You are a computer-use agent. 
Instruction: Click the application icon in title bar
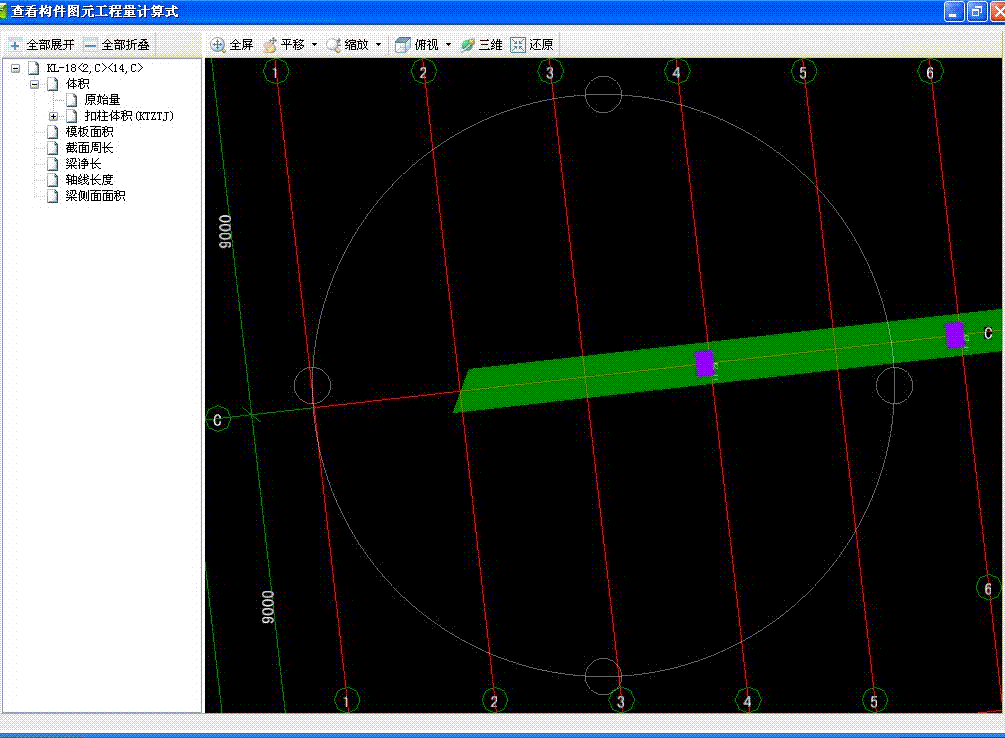point(3,11)
